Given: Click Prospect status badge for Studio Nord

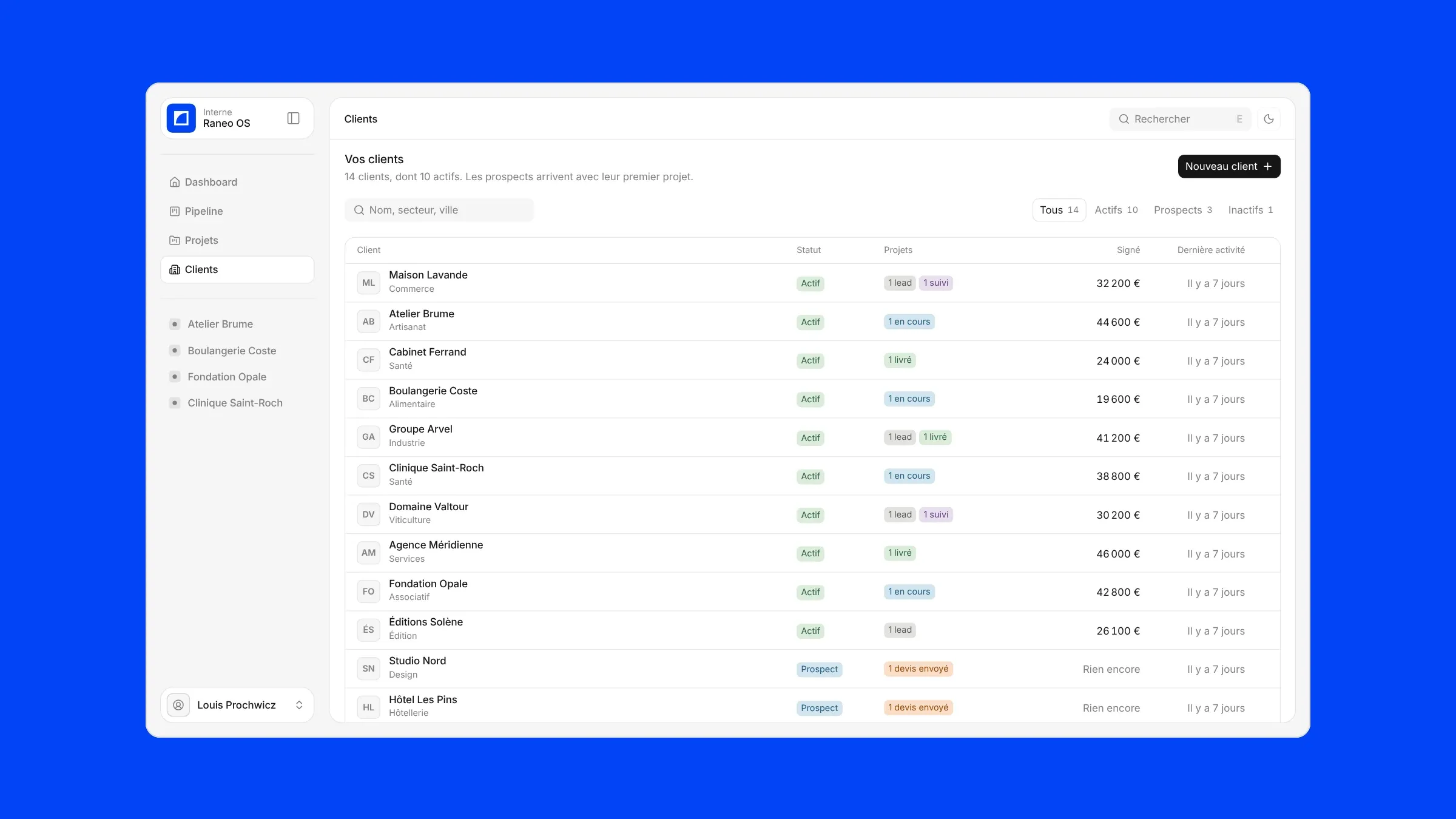Looking at the screenshot, I should tap(819, 669).
